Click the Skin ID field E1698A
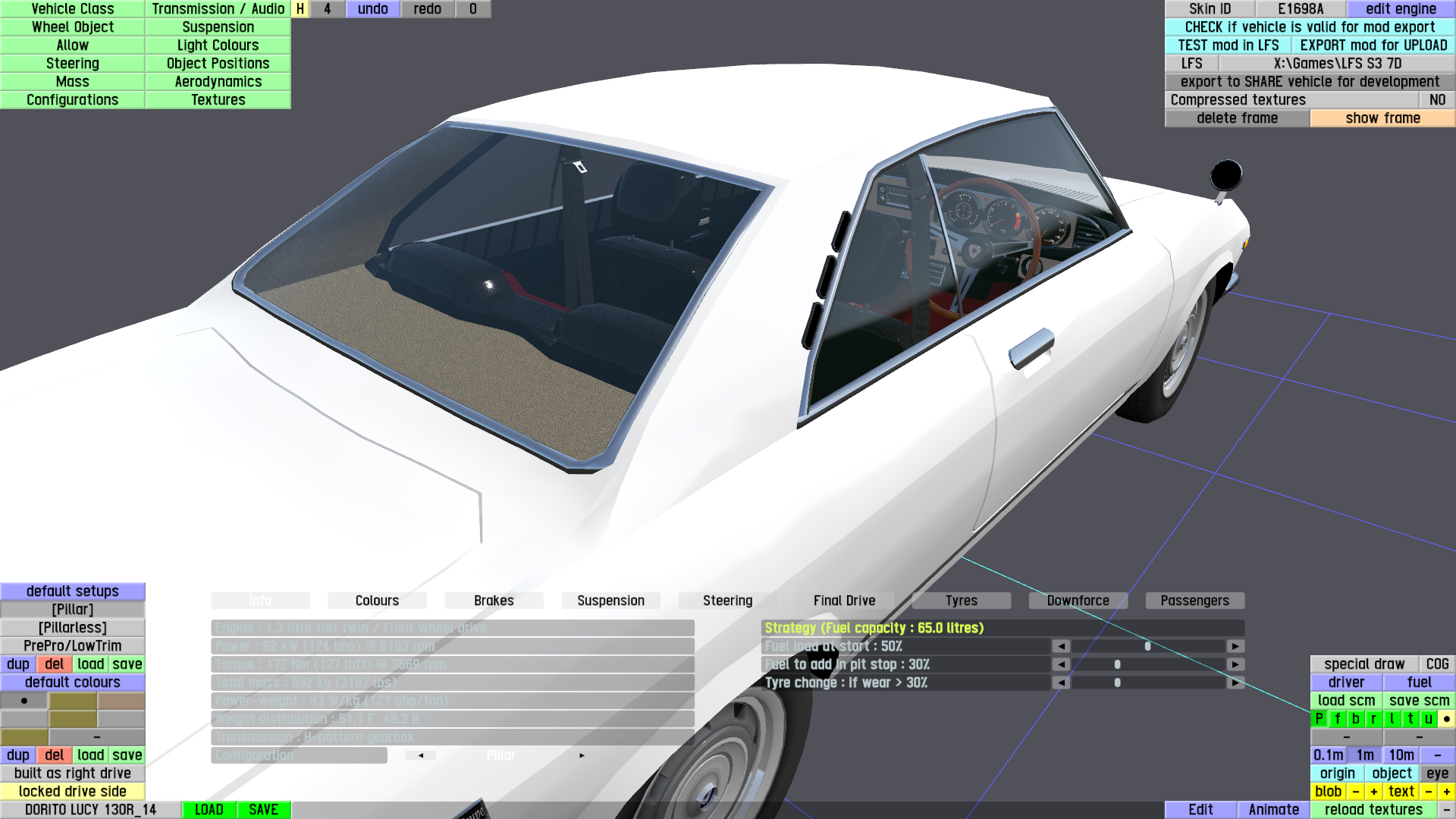Image resolution: width=1456 pixels, height=819 pixels. point(1300,9)
